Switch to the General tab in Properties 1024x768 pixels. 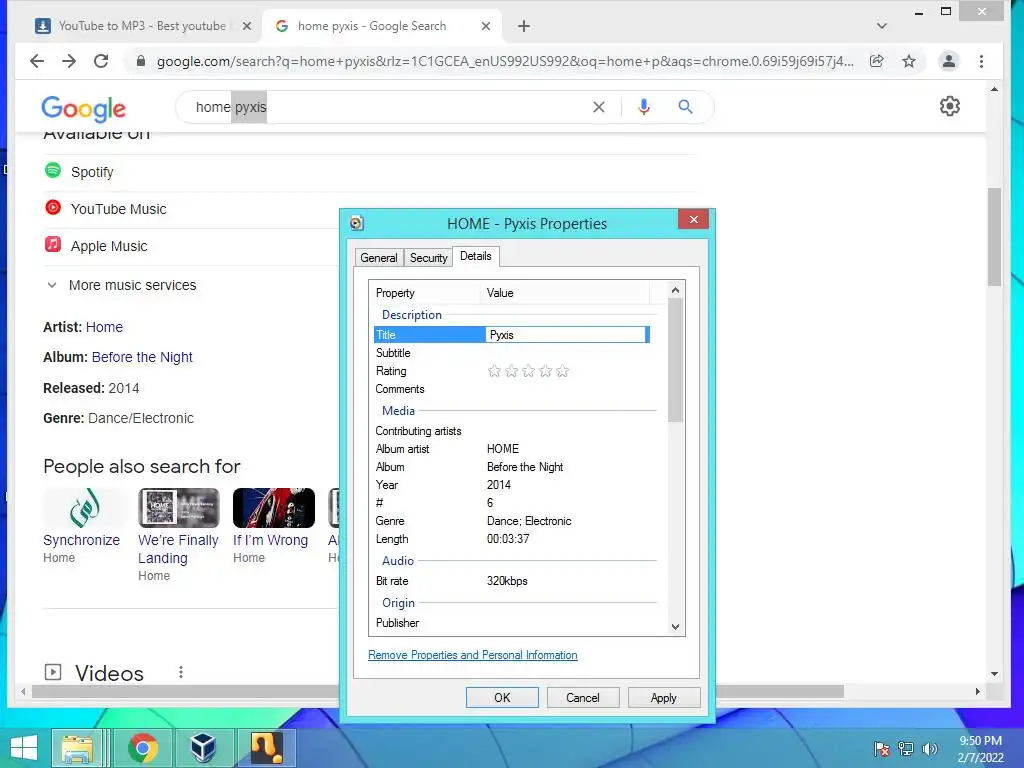tap(379, 258)
